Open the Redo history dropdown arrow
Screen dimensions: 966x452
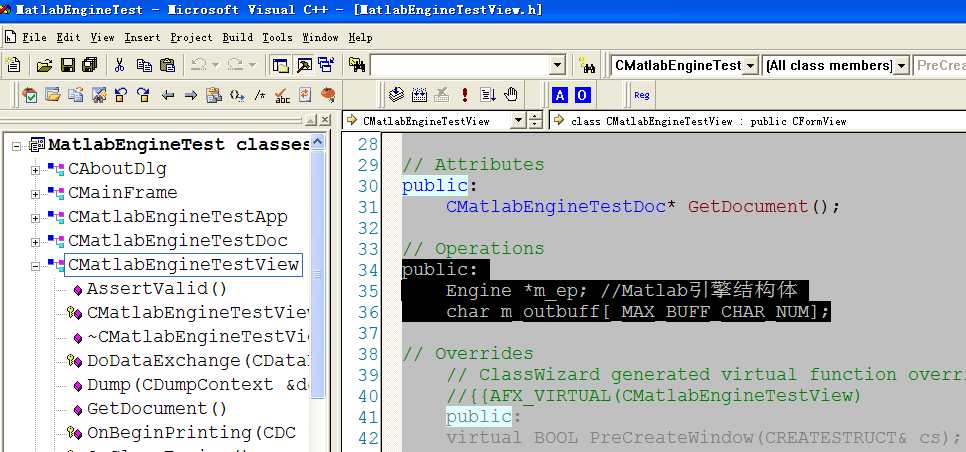pyautogui.click(x=252, y=65)
